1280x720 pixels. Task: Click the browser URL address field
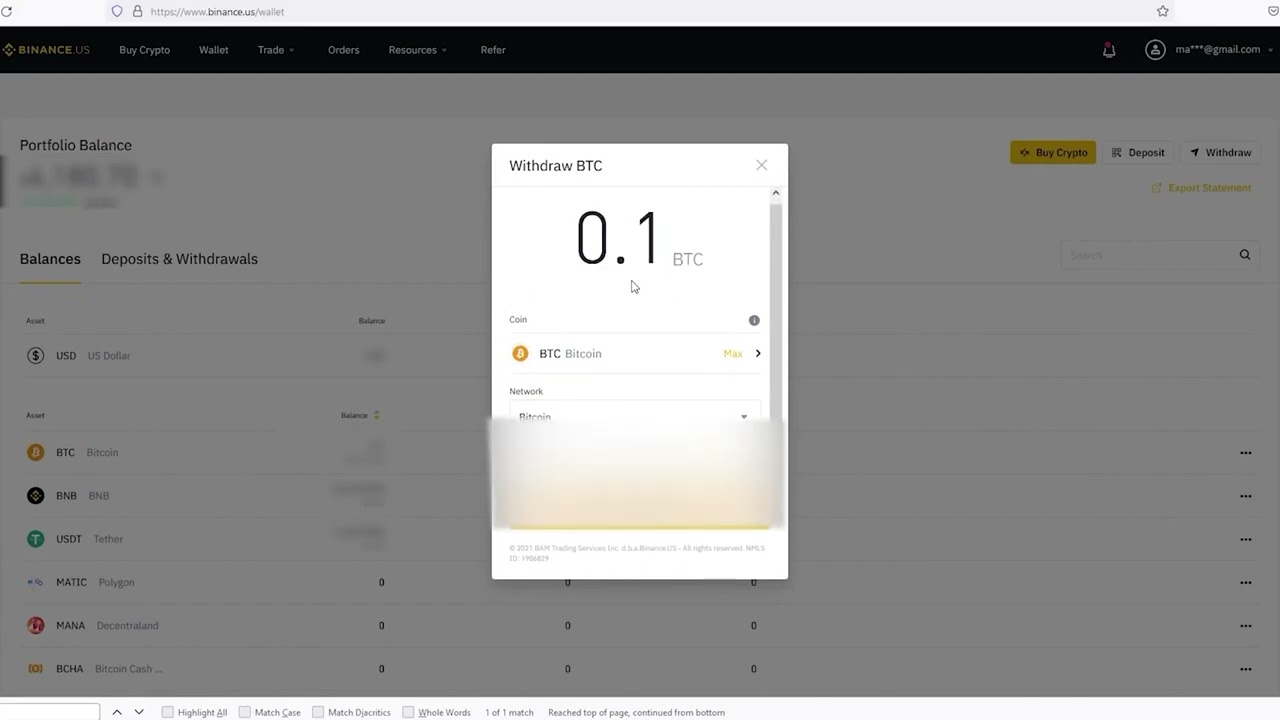click(640, 11)
